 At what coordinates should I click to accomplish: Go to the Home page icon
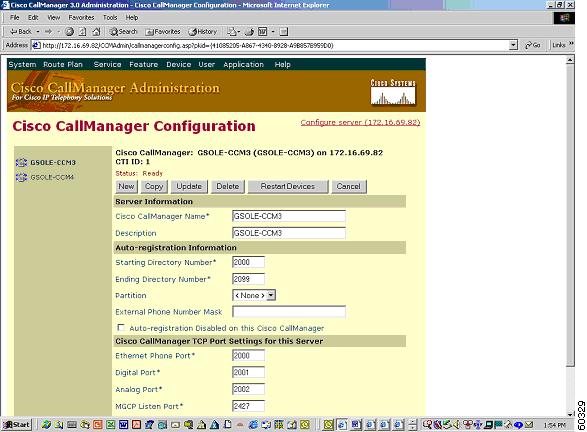pyautogui.click(x=96, y=32)
